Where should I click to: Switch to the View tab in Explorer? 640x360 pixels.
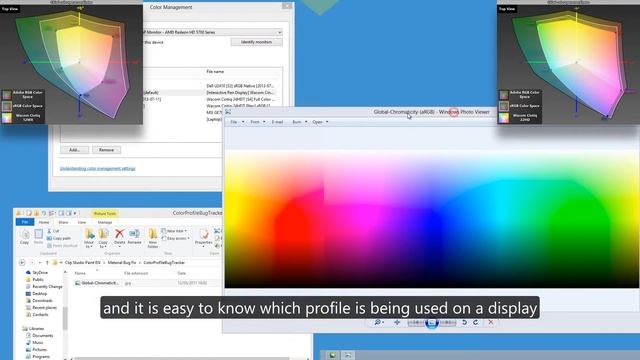(x=82, y=222)
